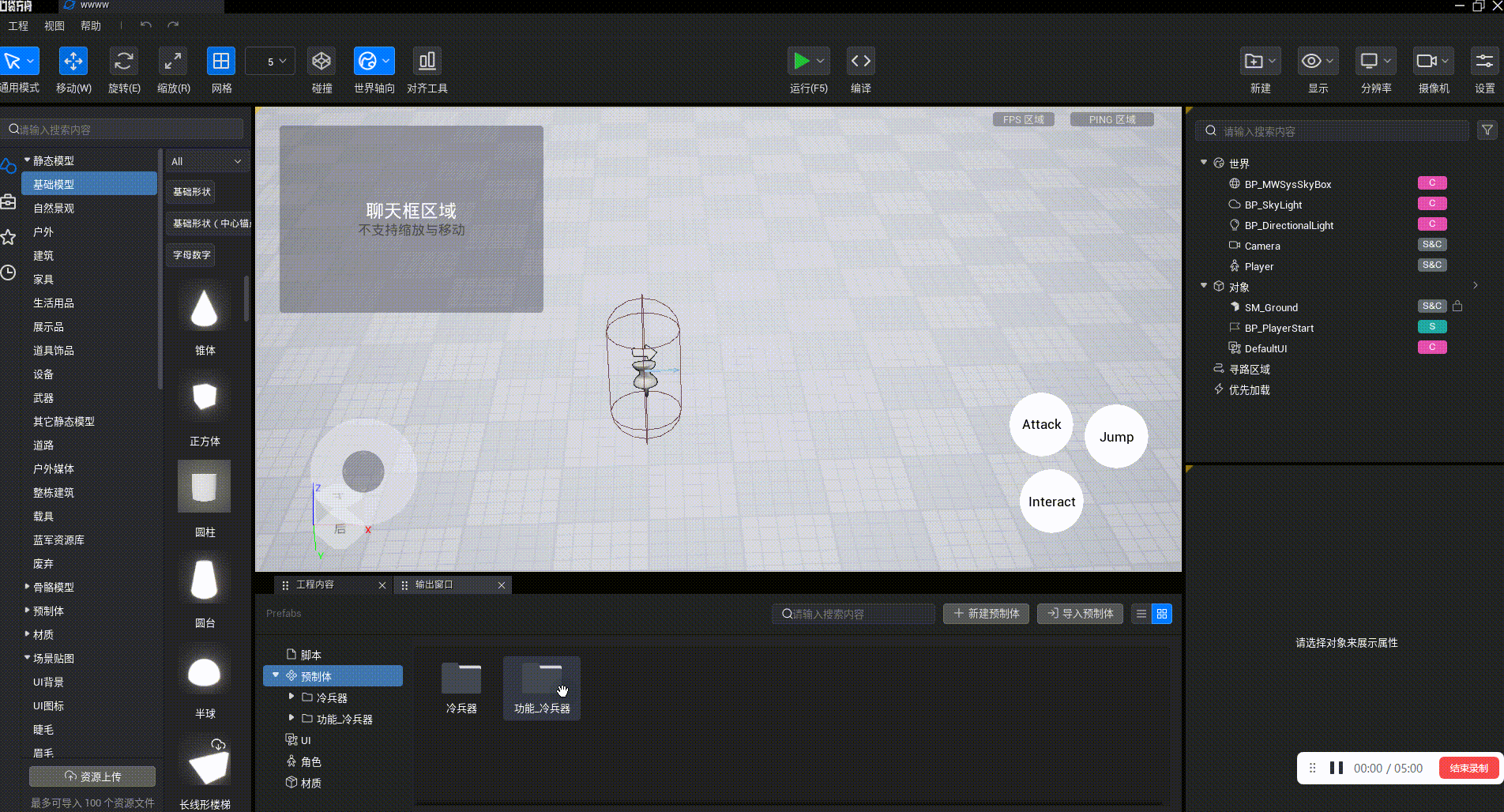
Task: Click the 资源上传 button
Action: click(x=92, y=776)
